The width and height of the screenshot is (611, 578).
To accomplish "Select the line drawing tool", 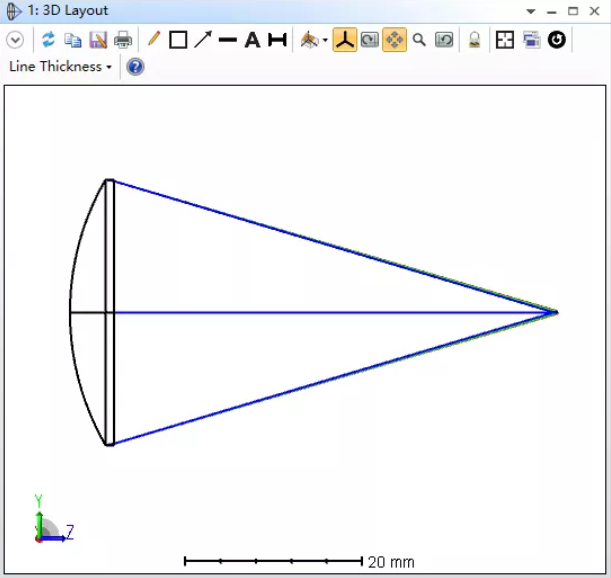I will (x=228, y=40).
